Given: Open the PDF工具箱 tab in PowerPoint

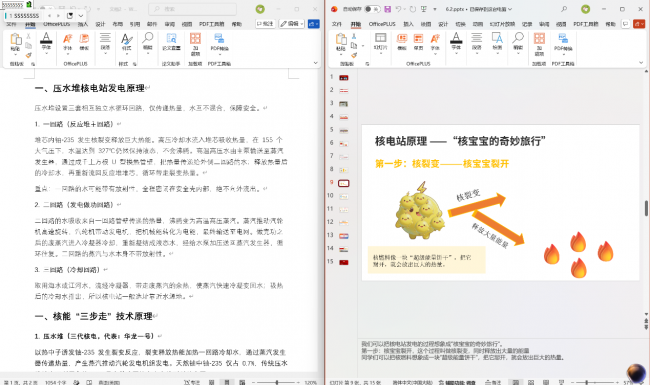Looking at the screenshot, I should [x=586, y=24].
